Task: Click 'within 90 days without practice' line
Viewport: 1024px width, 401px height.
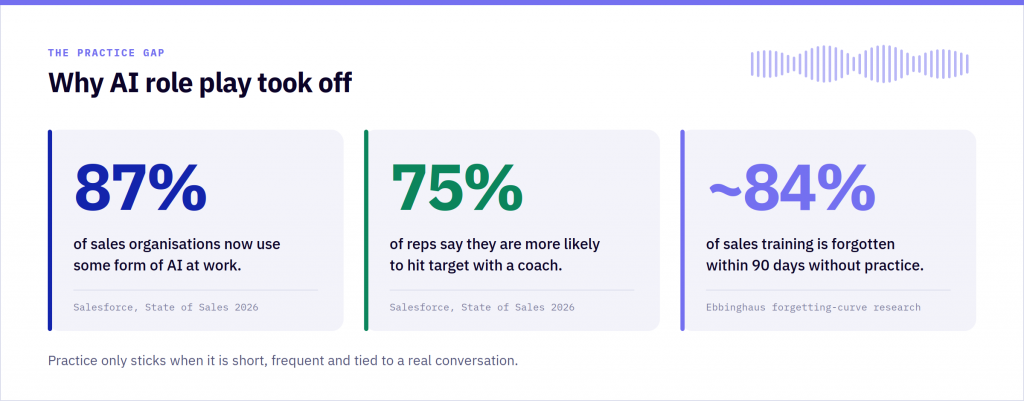Action: tap(815, 266)
